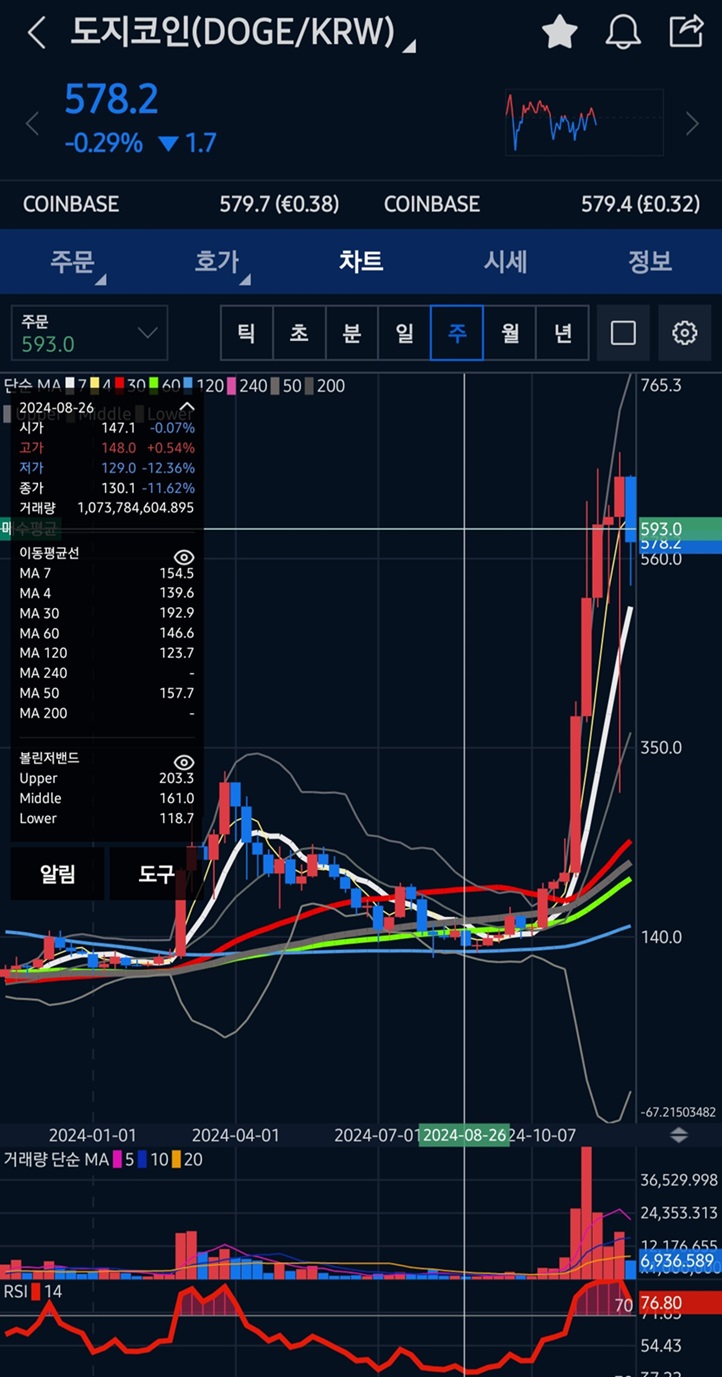Open price alerts bell icon

coord(623,32)
